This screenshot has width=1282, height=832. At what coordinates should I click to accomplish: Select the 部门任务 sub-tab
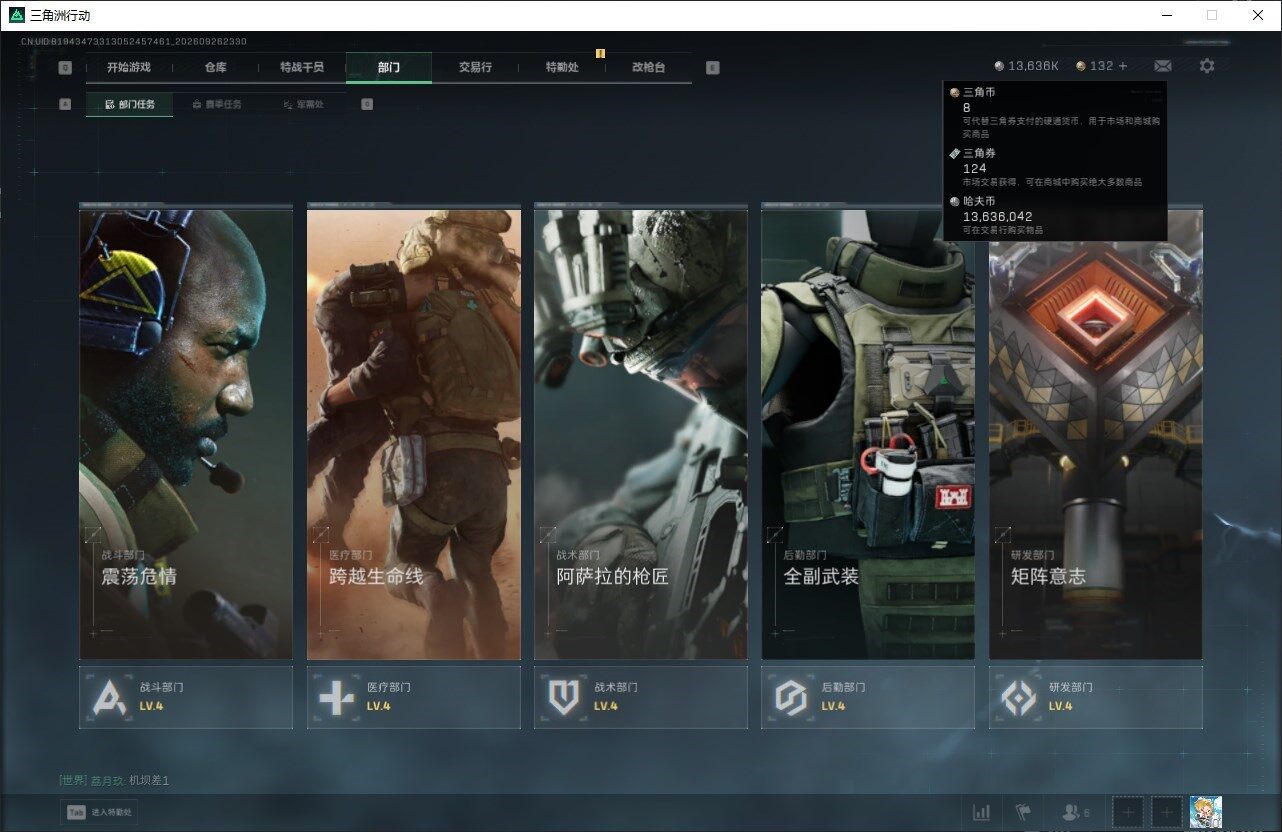click(x=129, y=104)
